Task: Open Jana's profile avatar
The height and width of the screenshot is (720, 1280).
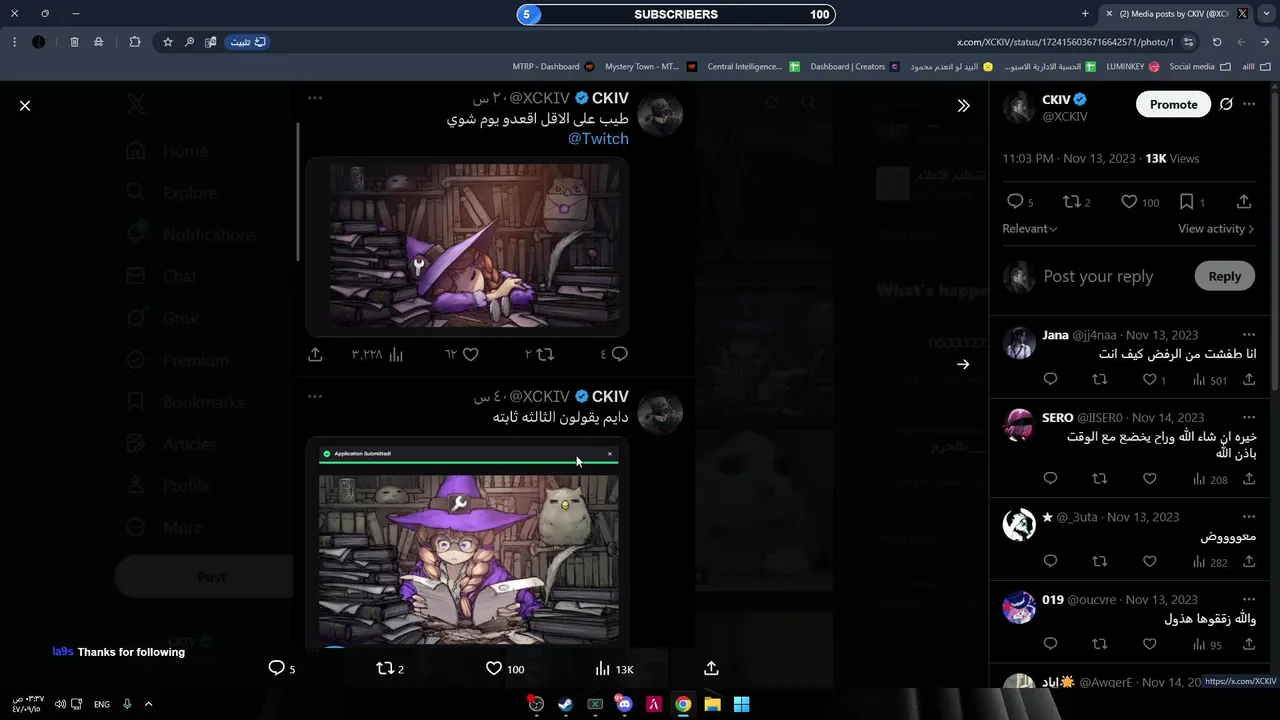Action: pyautogui.click(x=1019, y=342)
